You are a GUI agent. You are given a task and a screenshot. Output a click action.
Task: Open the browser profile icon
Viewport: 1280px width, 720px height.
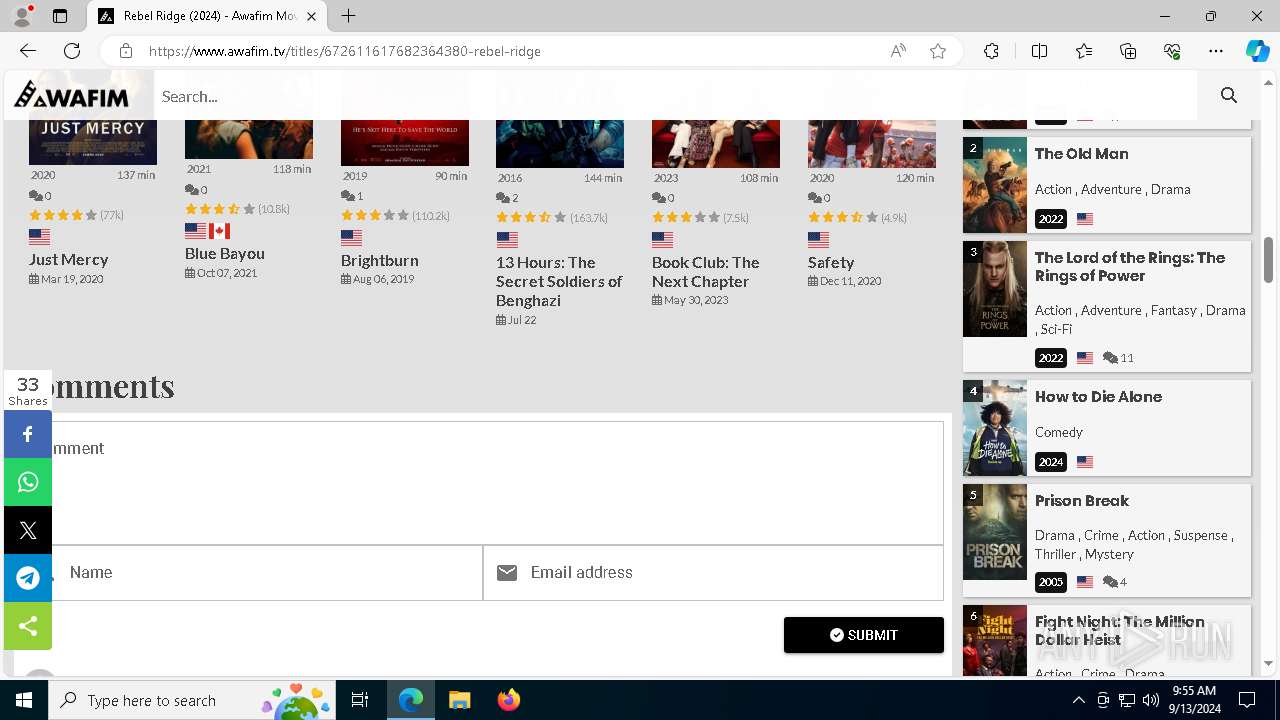click(x=22, y=16)
